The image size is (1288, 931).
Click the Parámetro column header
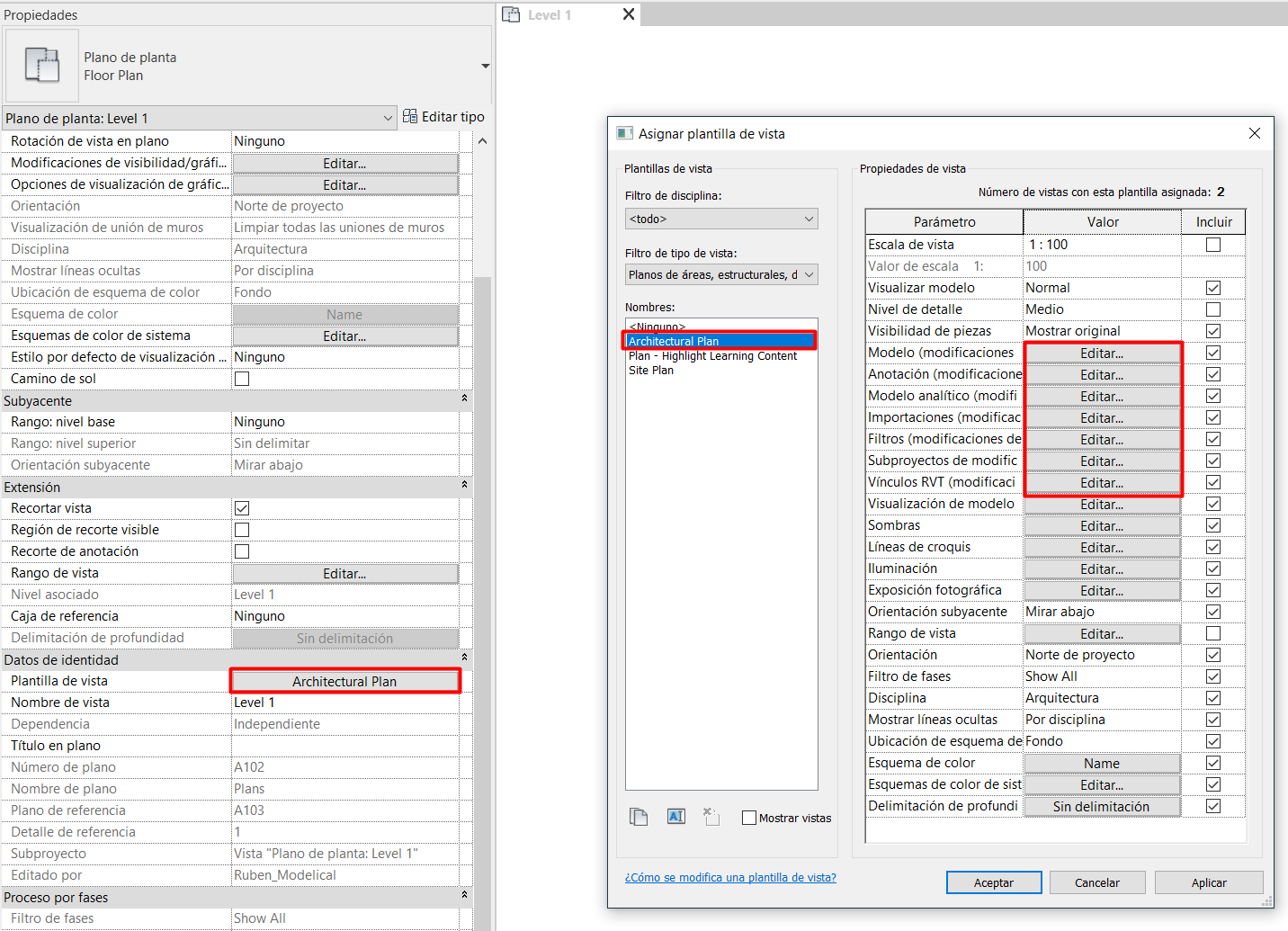click(x=944, y=222)
